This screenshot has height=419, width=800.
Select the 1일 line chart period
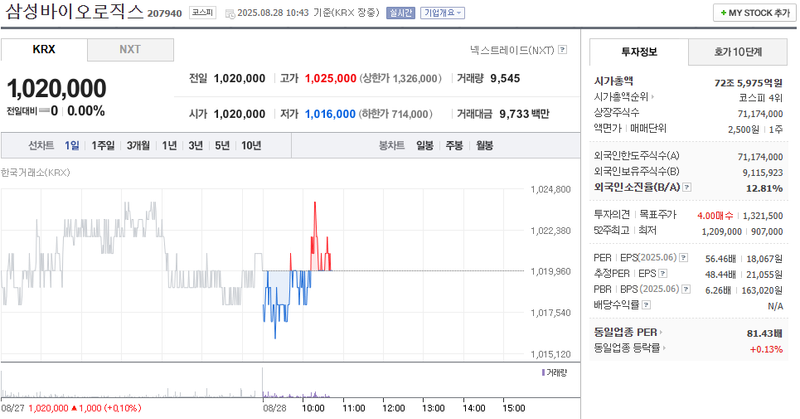72,145
